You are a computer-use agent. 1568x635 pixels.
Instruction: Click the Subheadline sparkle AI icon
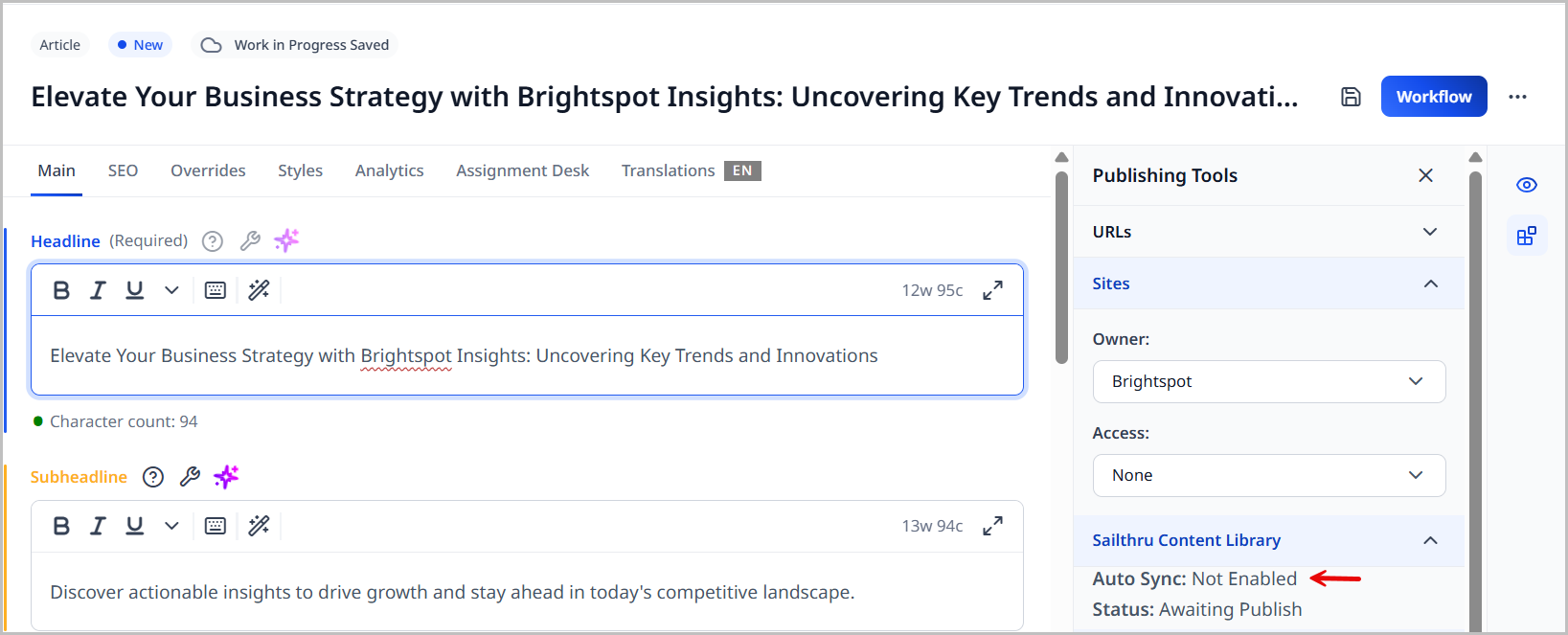226,476
